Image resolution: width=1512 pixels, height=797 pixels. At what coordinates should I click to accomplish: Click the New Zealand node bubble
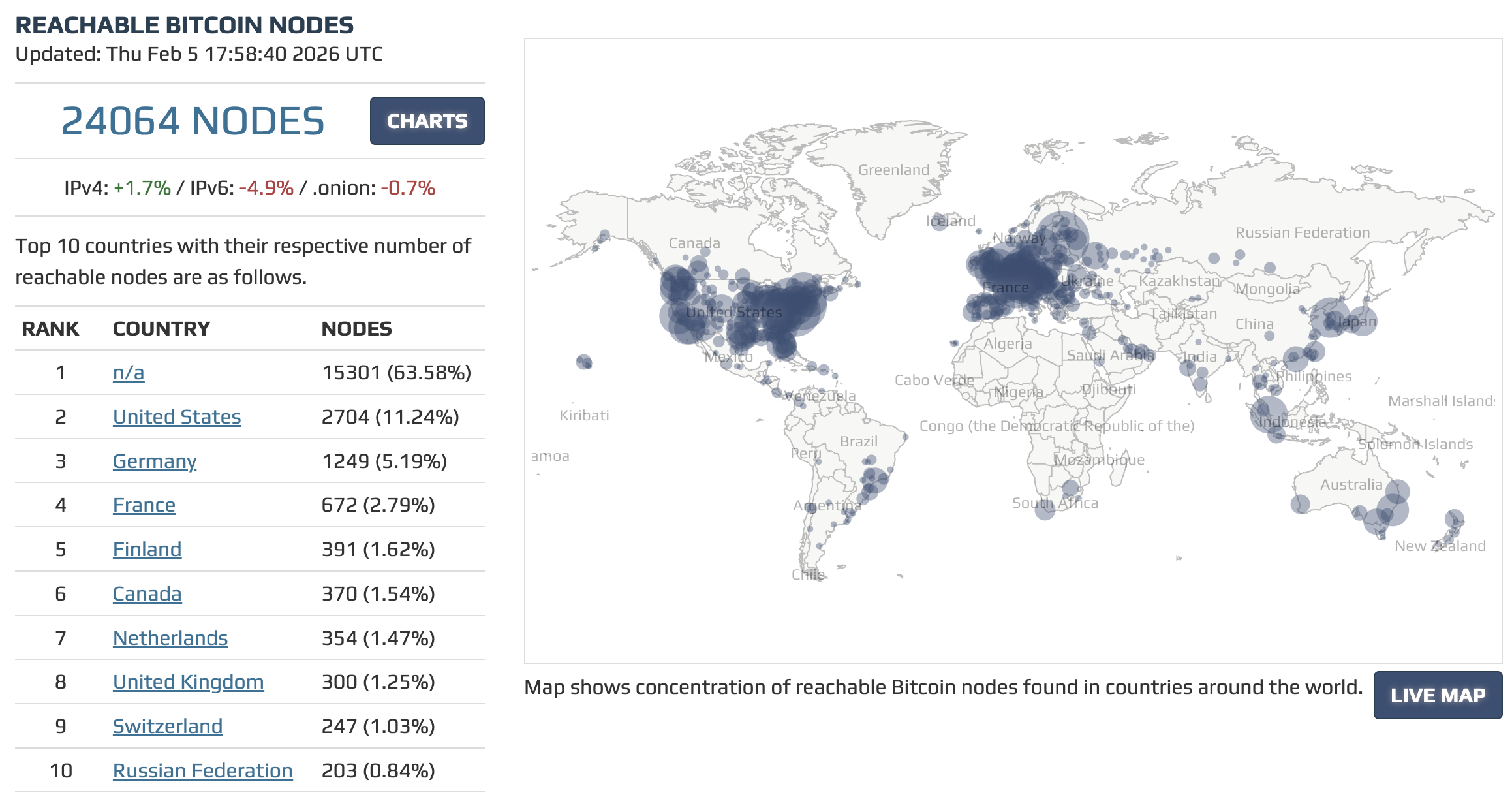(1454, 520)
